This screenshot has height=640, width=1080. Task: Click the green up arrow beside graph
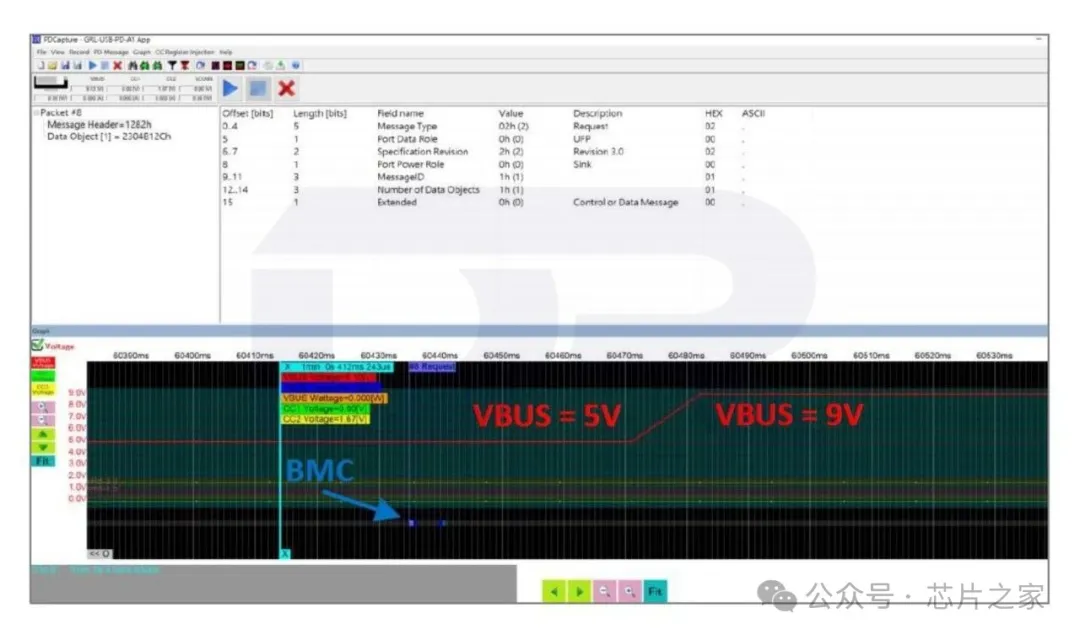pos(44,435)
